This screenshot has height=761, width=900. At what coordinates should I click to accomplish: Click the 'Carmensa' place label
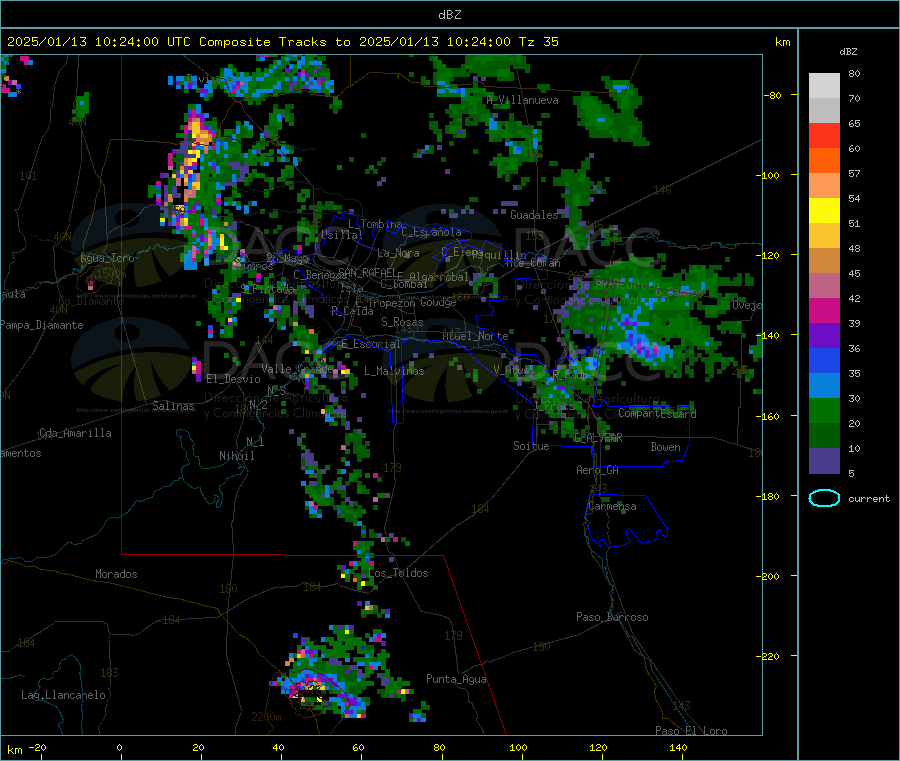pos(612,506)
